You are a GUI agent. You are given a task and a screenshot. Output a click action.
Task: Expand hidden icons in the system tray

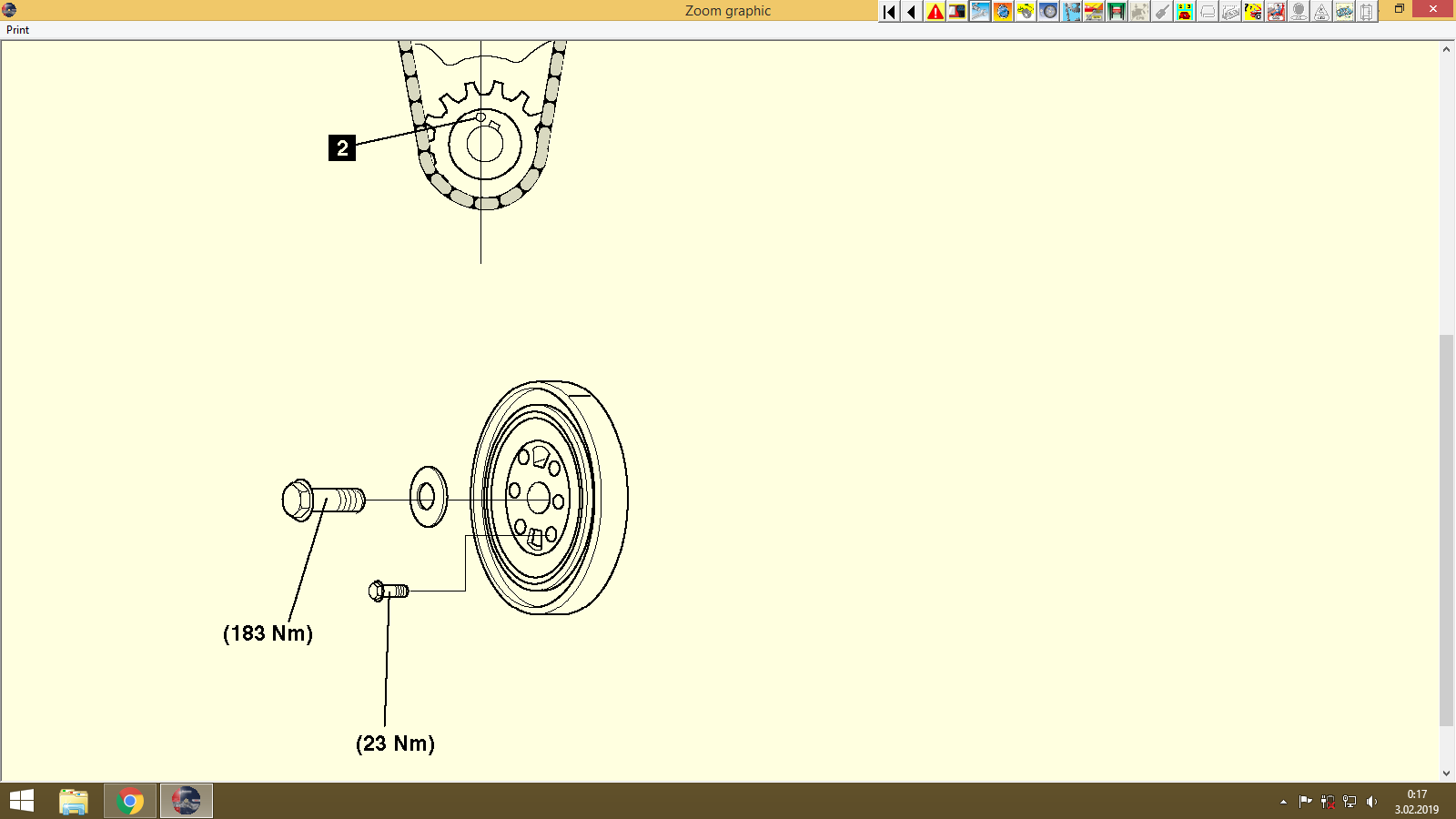coord(1281,802)
